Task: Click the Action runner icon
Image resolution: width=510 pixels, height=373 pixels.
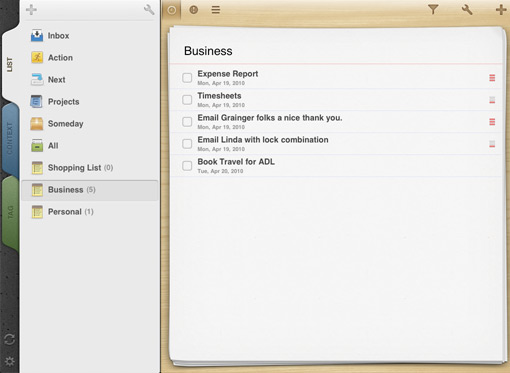Action: pyautogui.click(x=37, y=57)
